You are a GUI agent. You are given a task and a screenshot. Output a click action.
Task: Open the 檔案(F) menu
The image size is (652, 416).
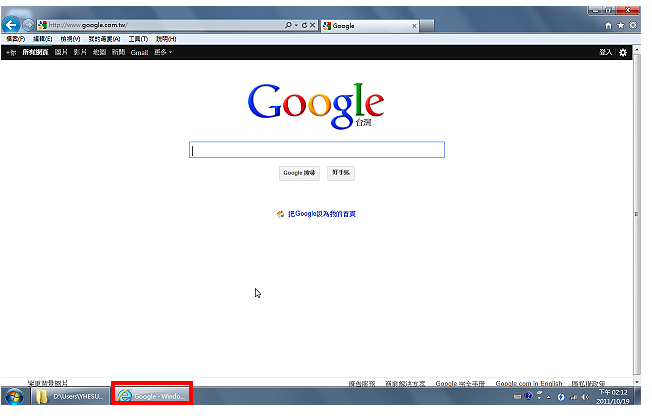click(x=15, y=39)
